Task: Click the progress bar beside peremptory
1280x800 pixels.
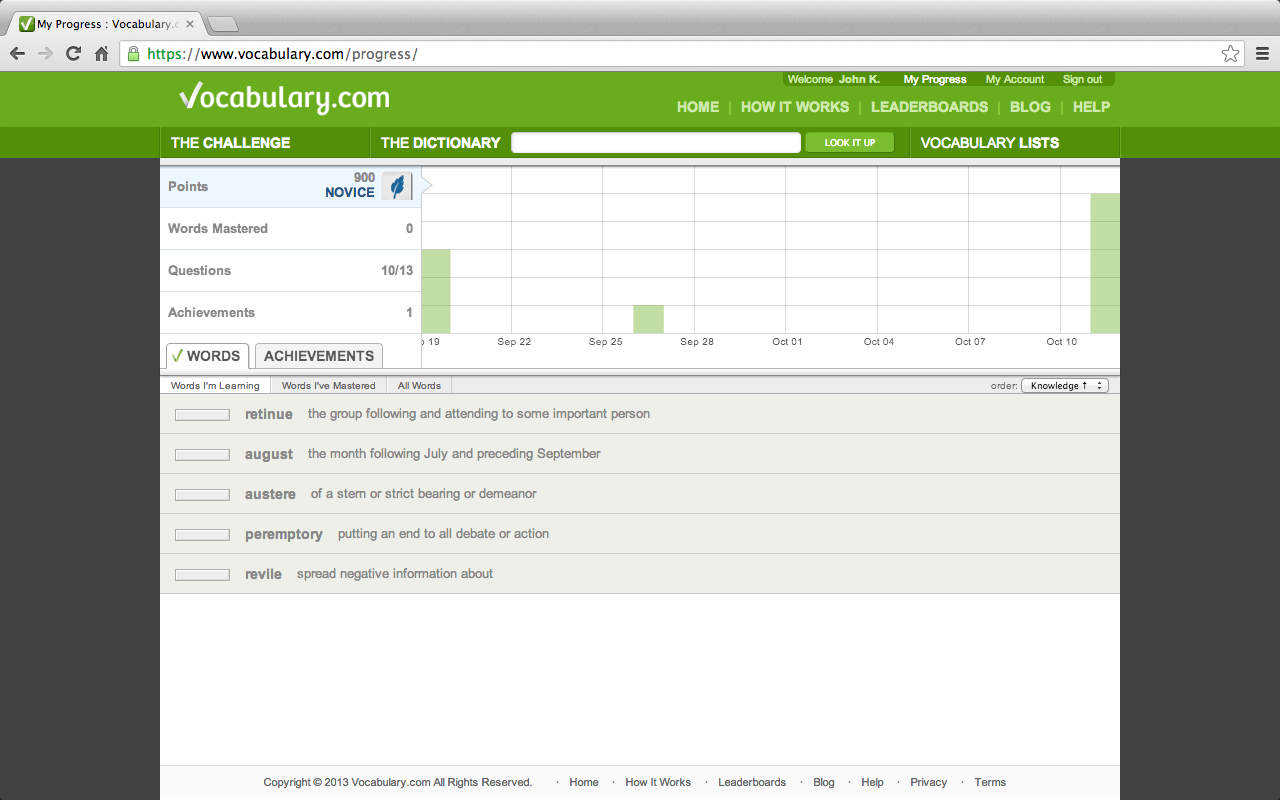Action: click(202, 535)
